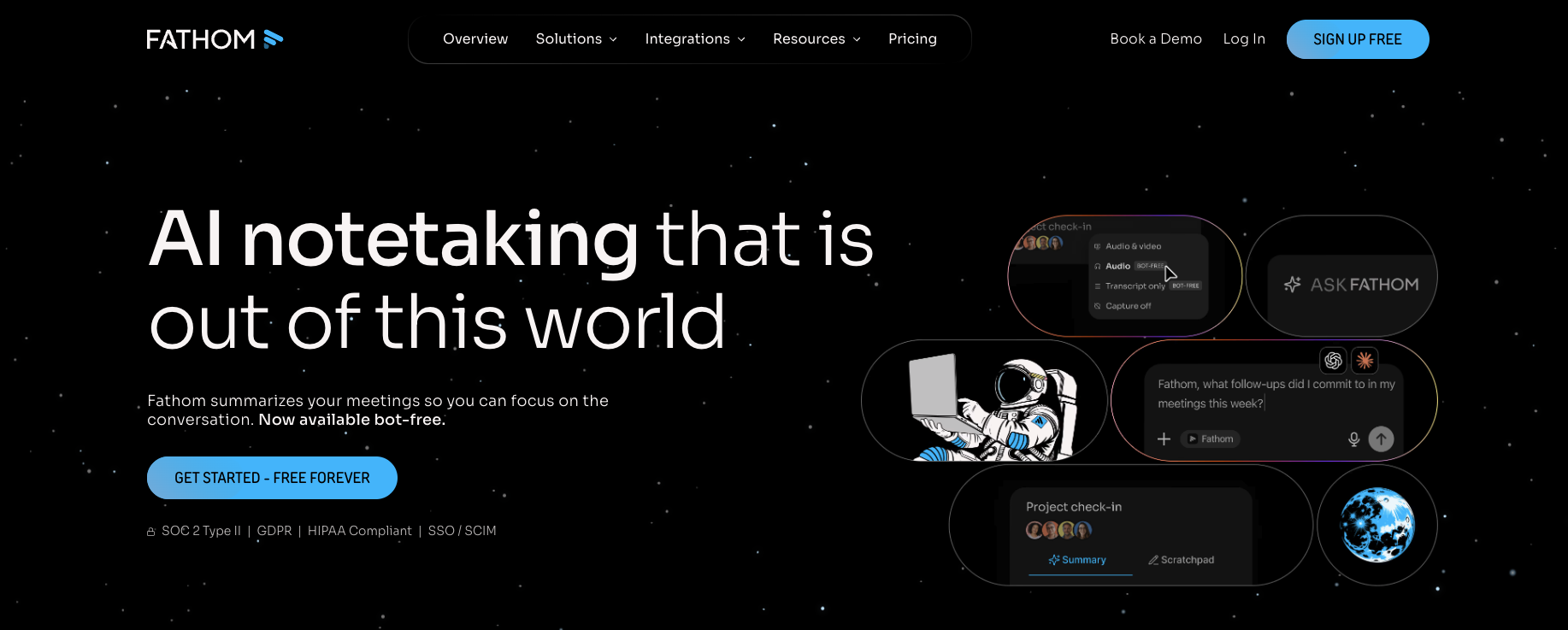The image size is (1568, 630).
Task: Click the ChatGPT icon above the prompt
Action: 1333,361
